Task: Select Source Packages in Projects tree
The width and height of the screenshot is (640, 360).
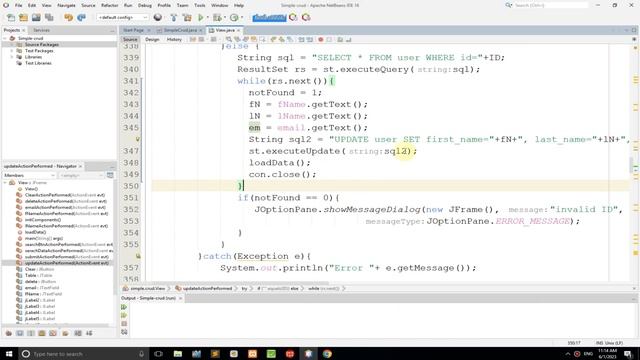Action: pyautogui.click(x=42, y=44)
